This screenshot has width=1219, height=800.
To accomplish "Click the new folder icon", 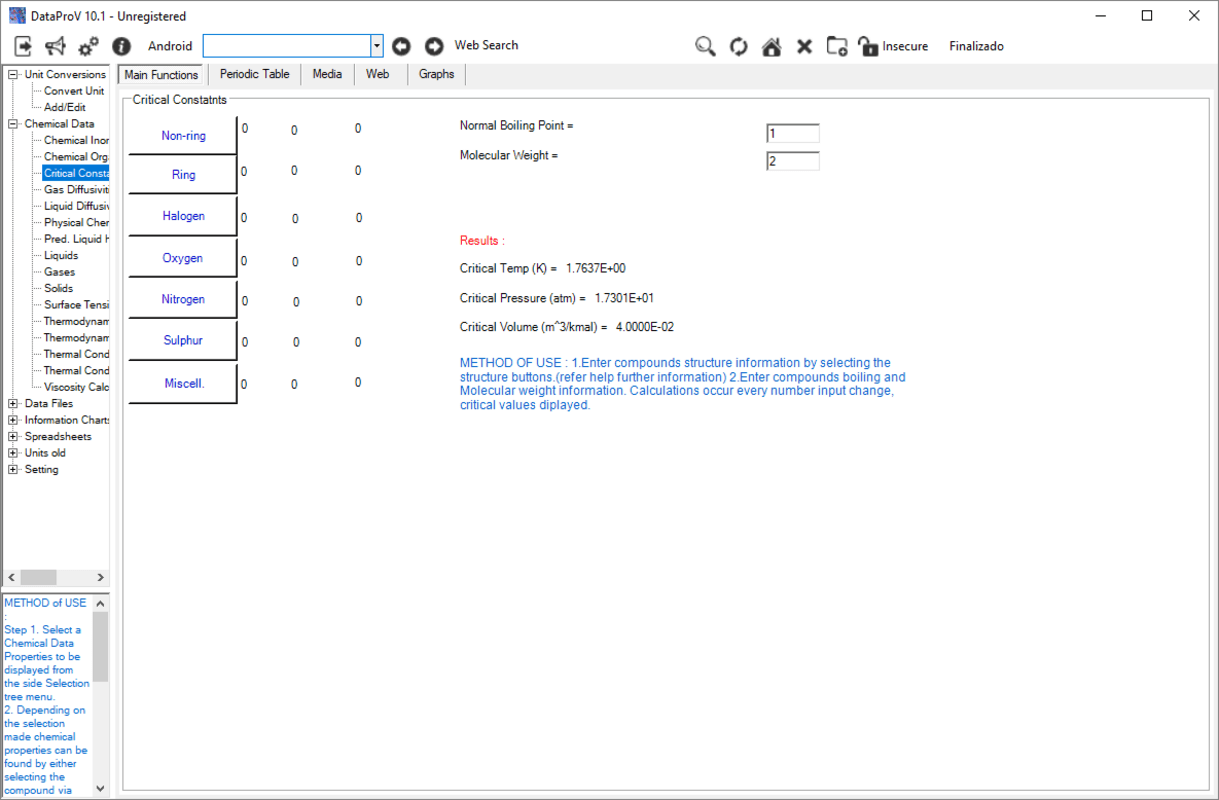I will [x=837, y=46].
